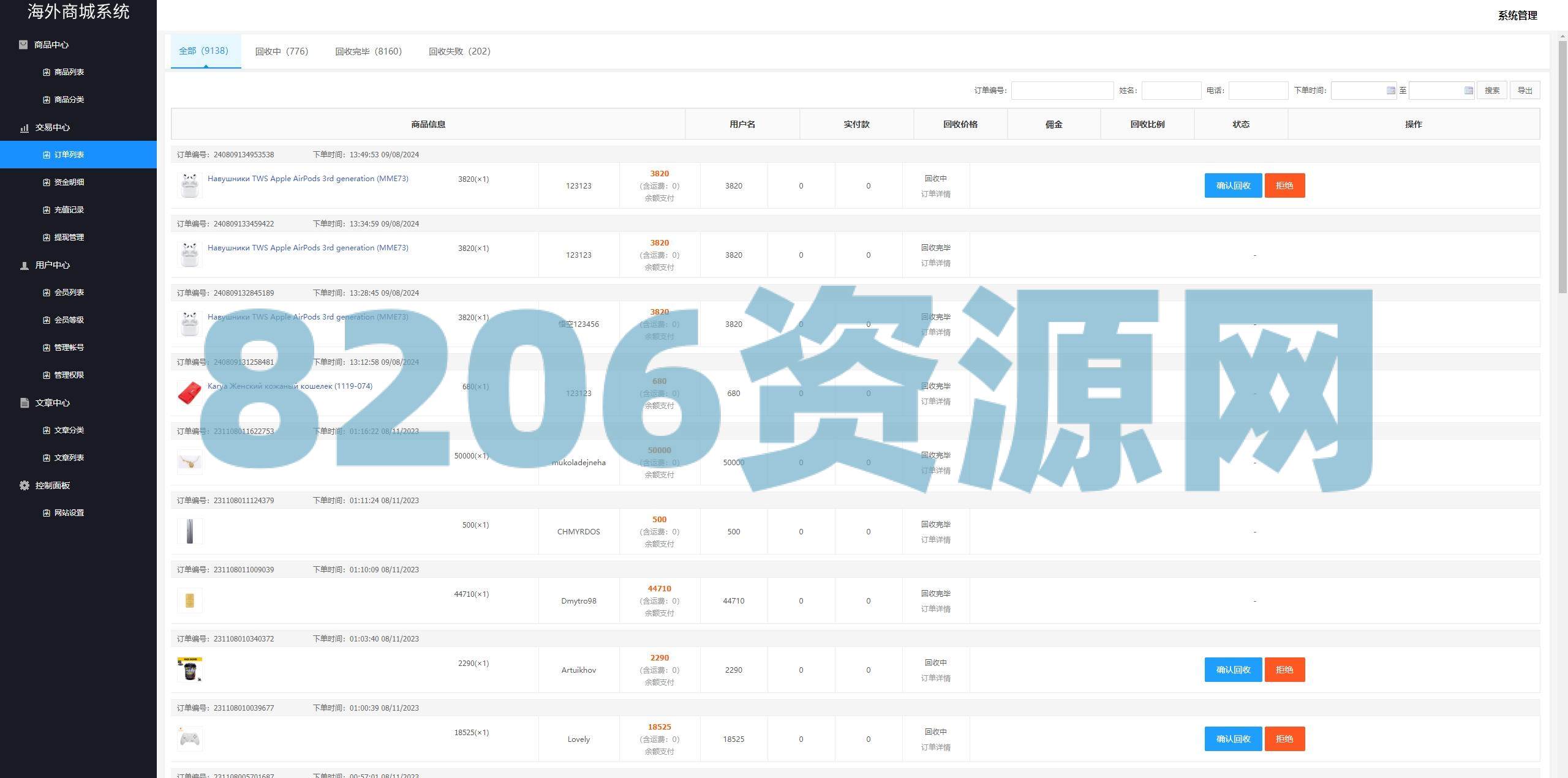
Task: Open the start date calendar icon
Action: (1390, 91)
